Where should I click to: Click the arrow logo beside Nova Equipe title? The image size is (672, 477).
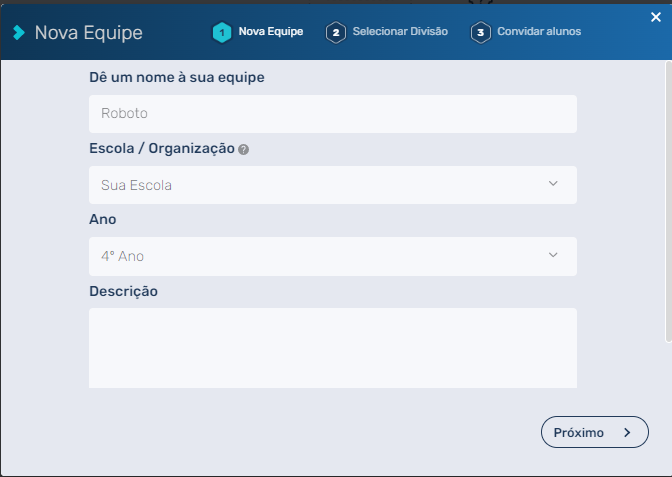click(x=18, y=32)
